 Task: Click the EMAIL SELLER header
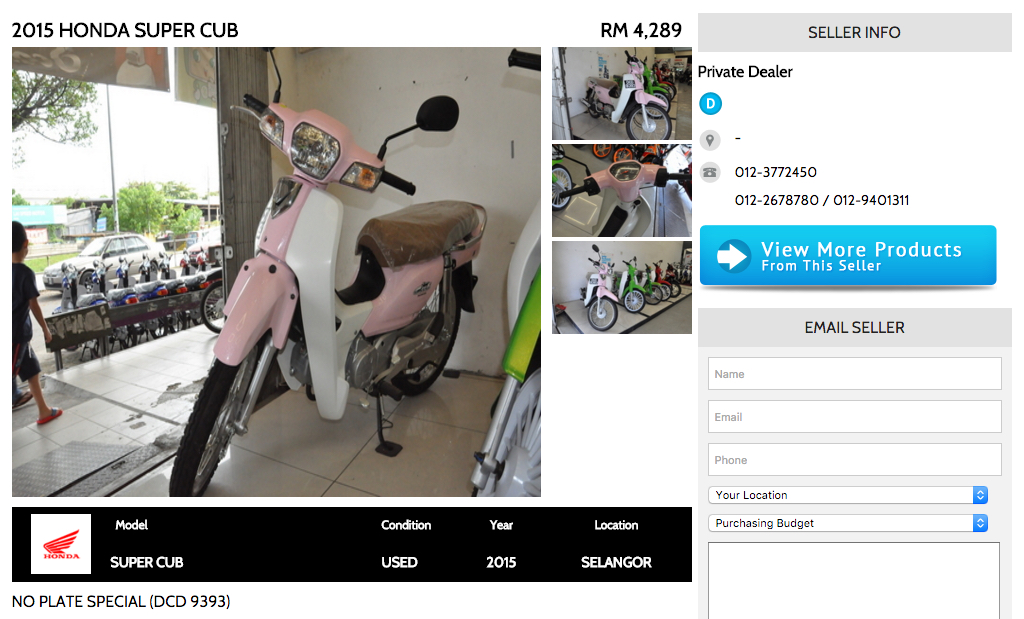854,327
